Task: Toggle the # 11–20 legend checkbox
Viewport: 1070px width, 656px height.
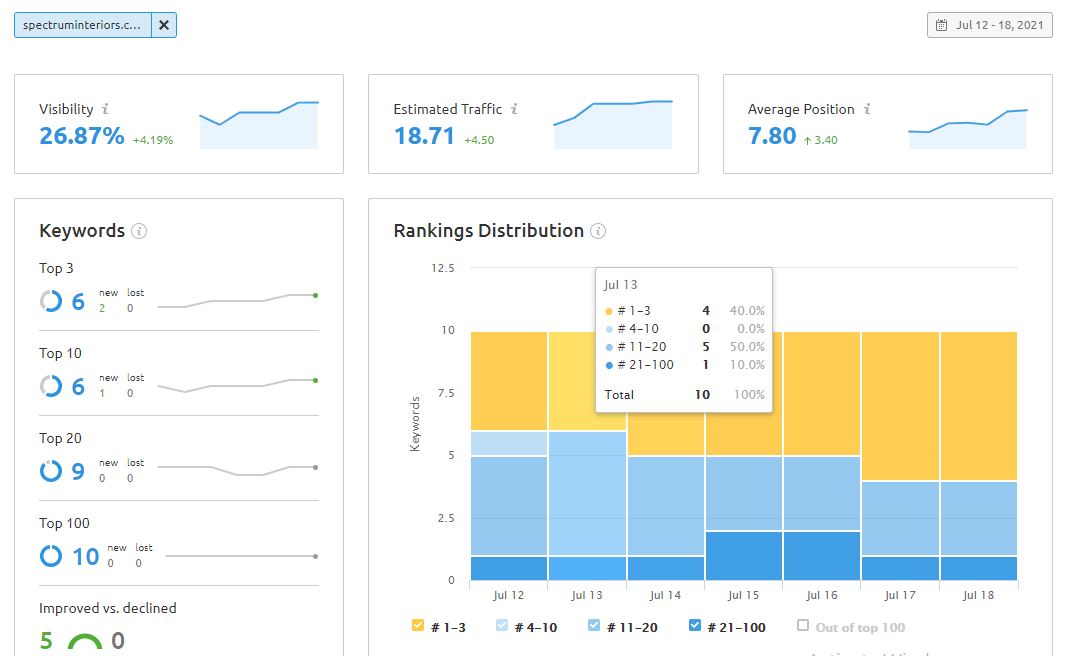Action: click(x=594, y=626)
